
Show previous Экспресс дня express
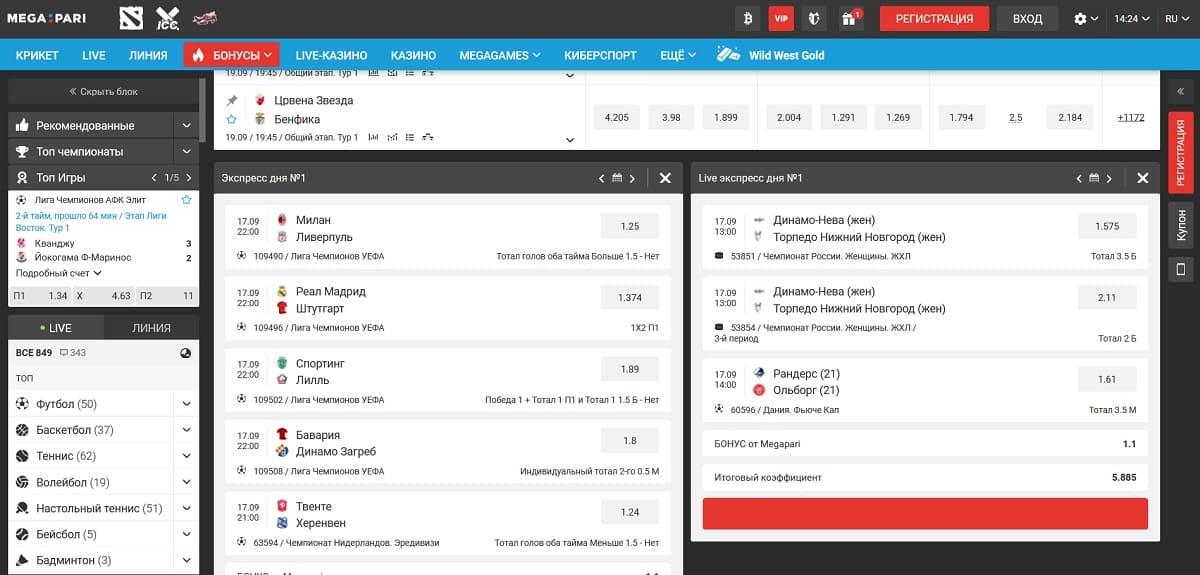click(x=602, y=178)
